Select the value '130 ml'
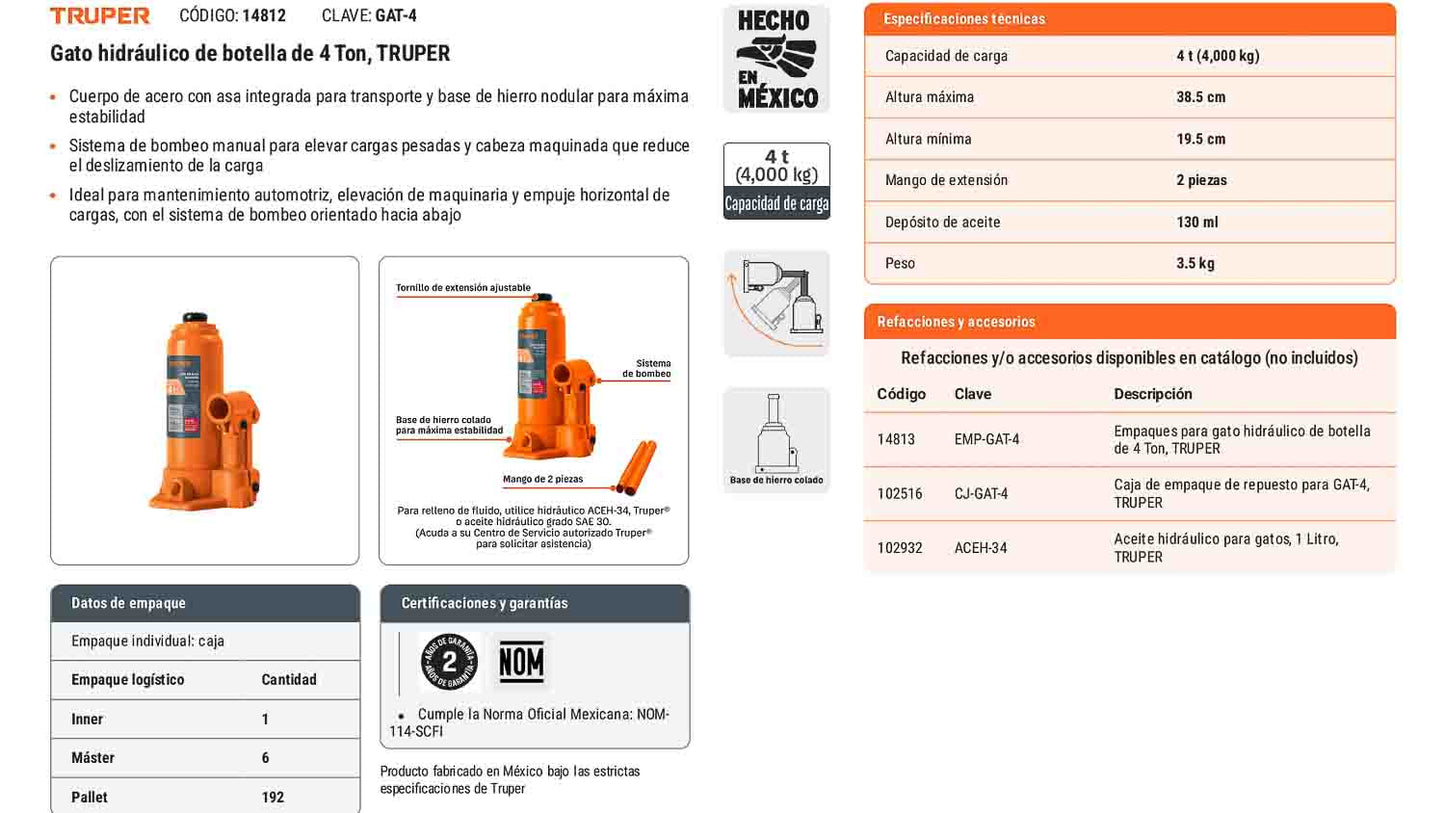 coord(1198,222)
